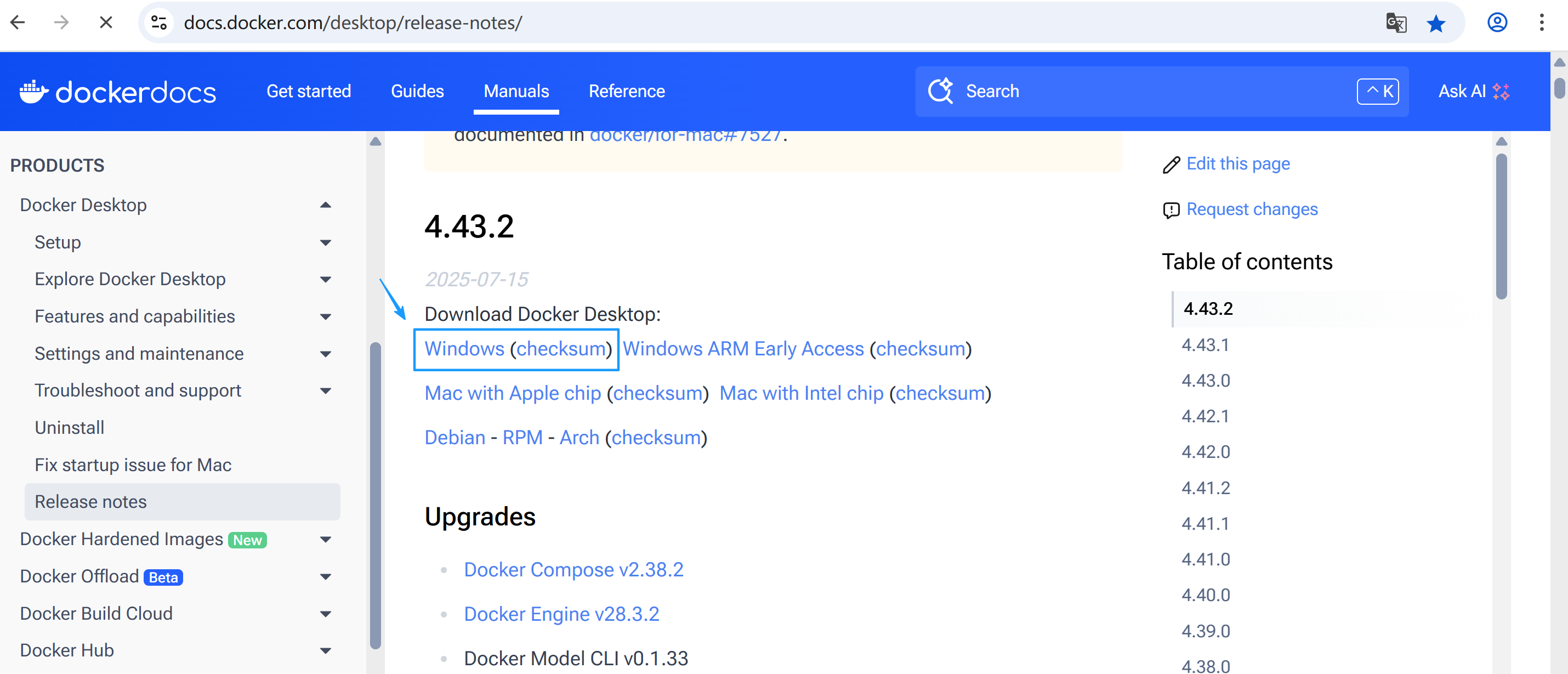This screenshot has height=674, width=1568.
Task: Click the Arch download link
Action: tap(580, 438)
